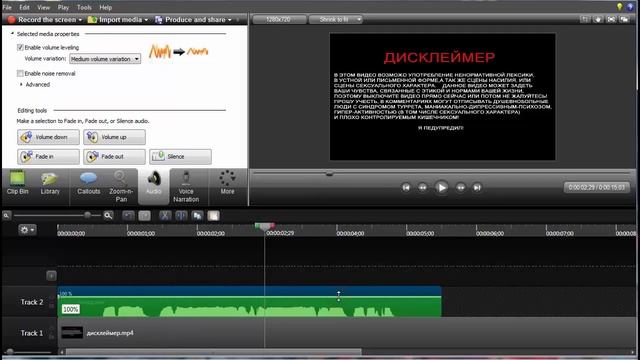
Task: Silence the selected audio
Action: tap(180, 157)
